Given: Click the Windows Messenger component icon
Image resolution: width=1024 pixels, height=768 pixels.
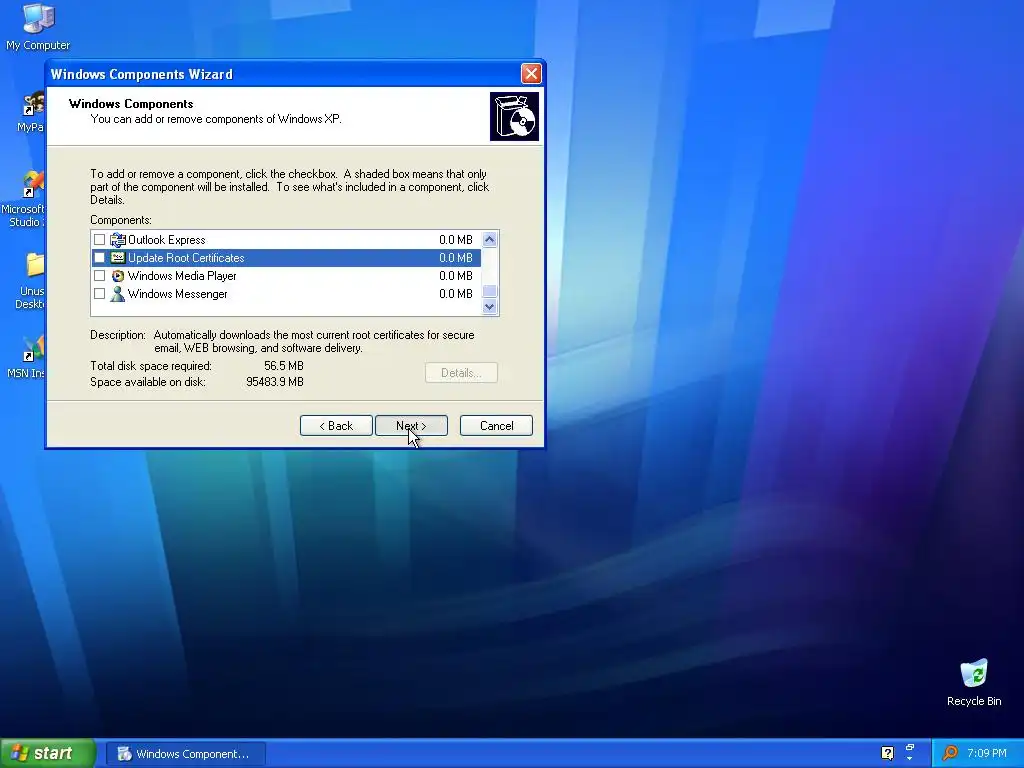Looking at the screenshot, I should 118,294.
